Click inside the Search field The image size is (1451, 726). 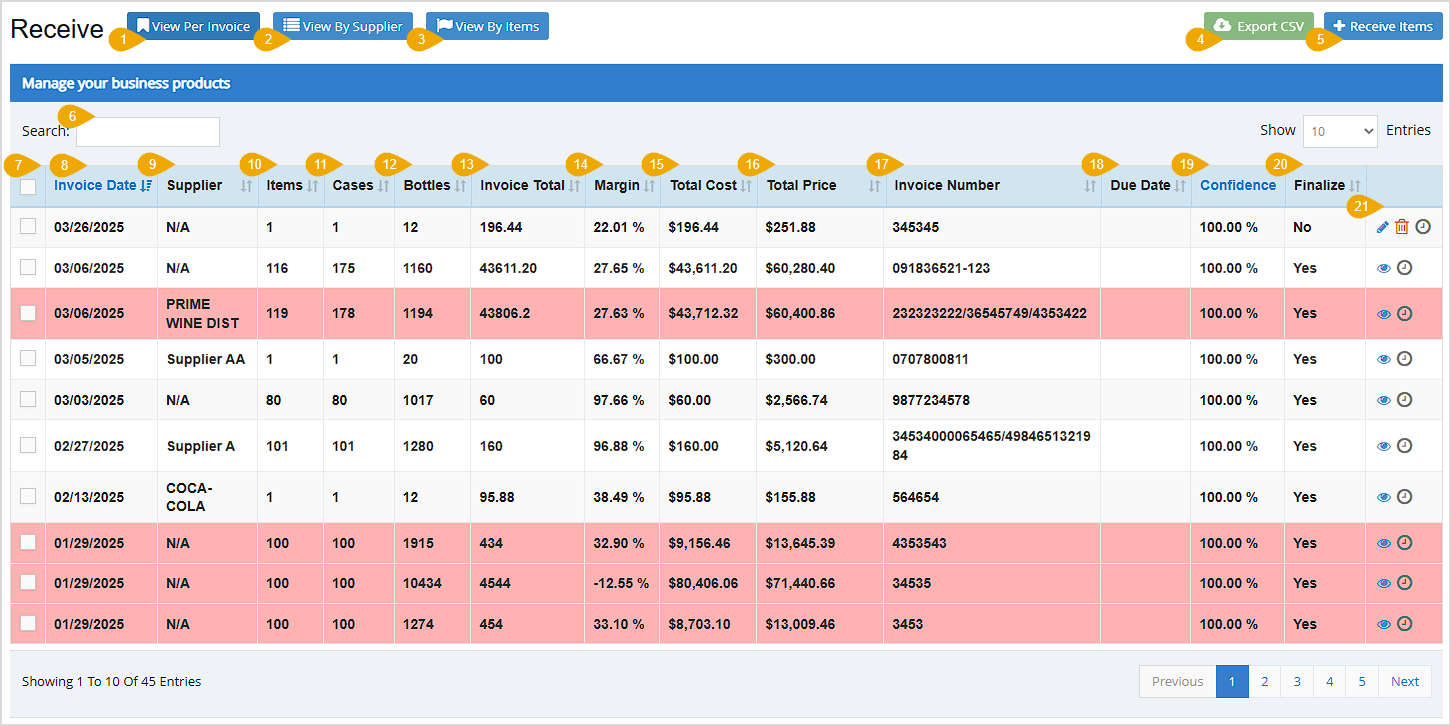click(146, 131)
